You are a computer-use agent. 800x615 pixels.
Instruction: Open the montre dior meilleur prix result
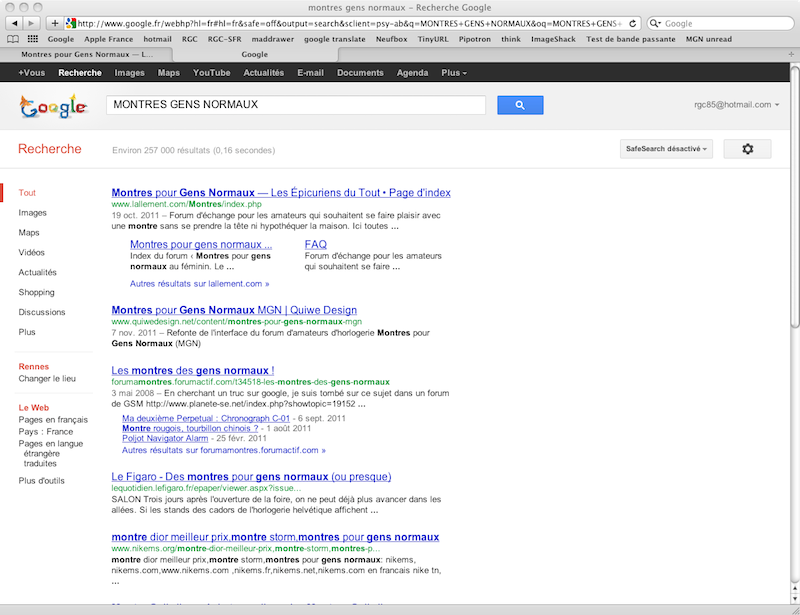point(275,537)
